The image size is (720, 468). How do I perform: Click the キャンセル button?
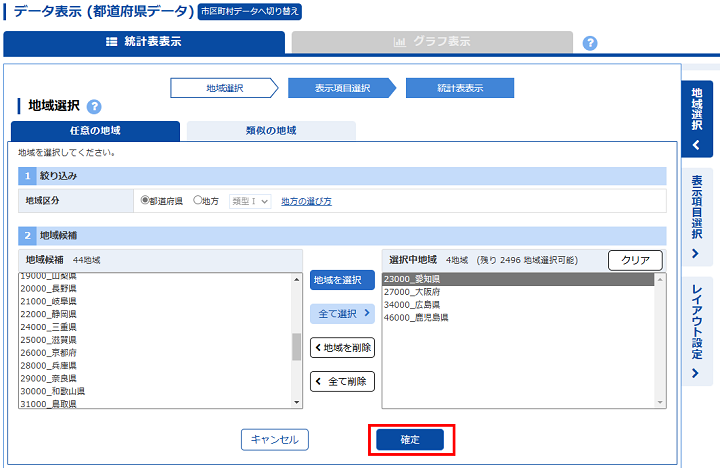point(275,440)
